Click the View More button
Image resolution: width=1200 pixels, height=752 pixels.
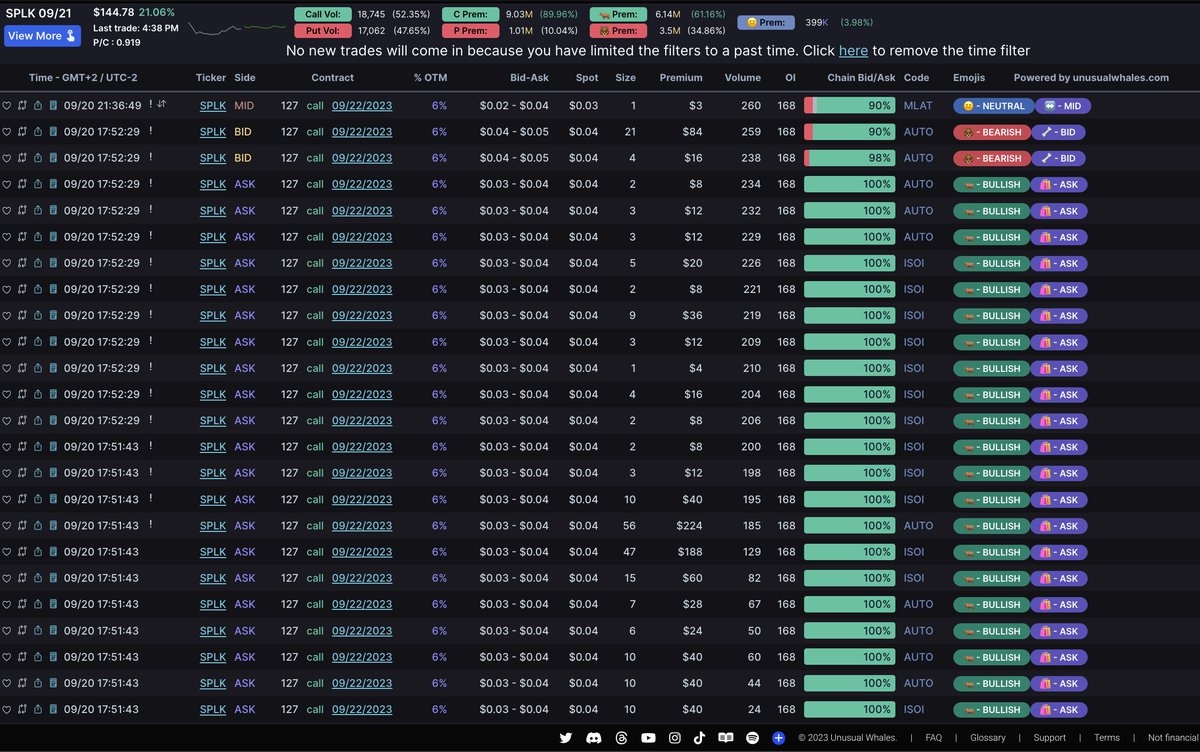42,36
